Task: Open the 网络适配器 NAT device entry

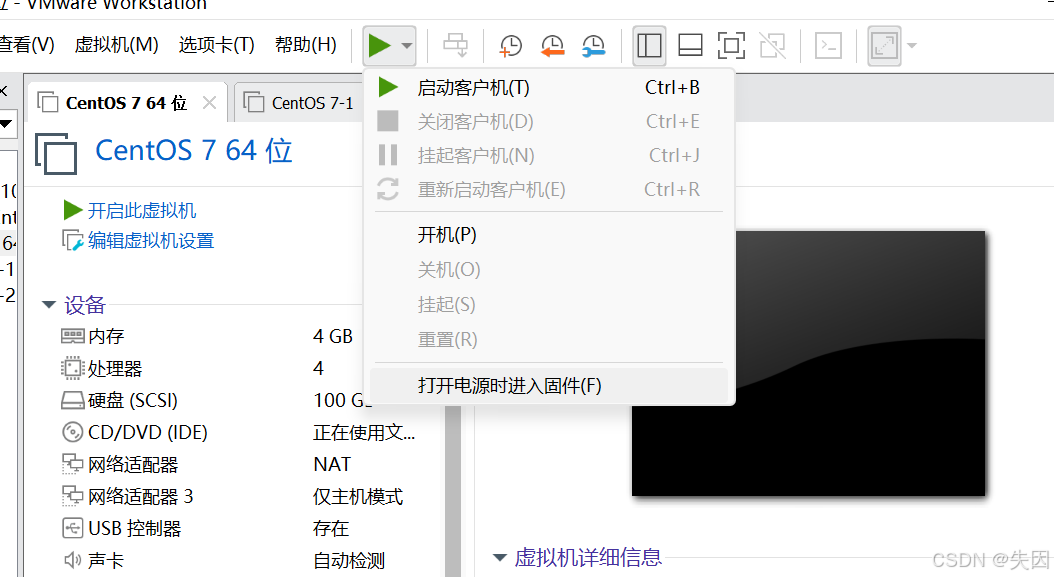Action: (x=120, y=465)
